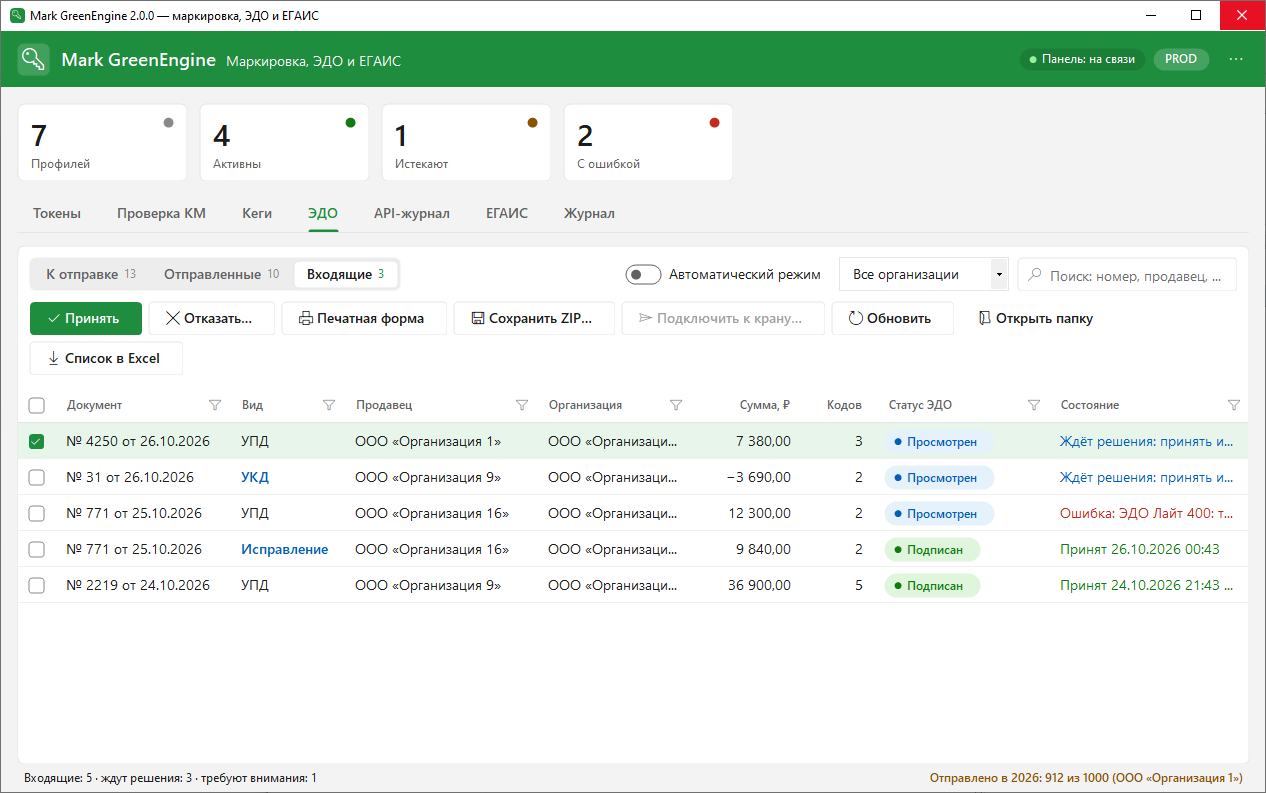The width and height of the screenshot is (1266, 793).
Task: Click filter icon on Вид column
Action: tap(329, 405)
